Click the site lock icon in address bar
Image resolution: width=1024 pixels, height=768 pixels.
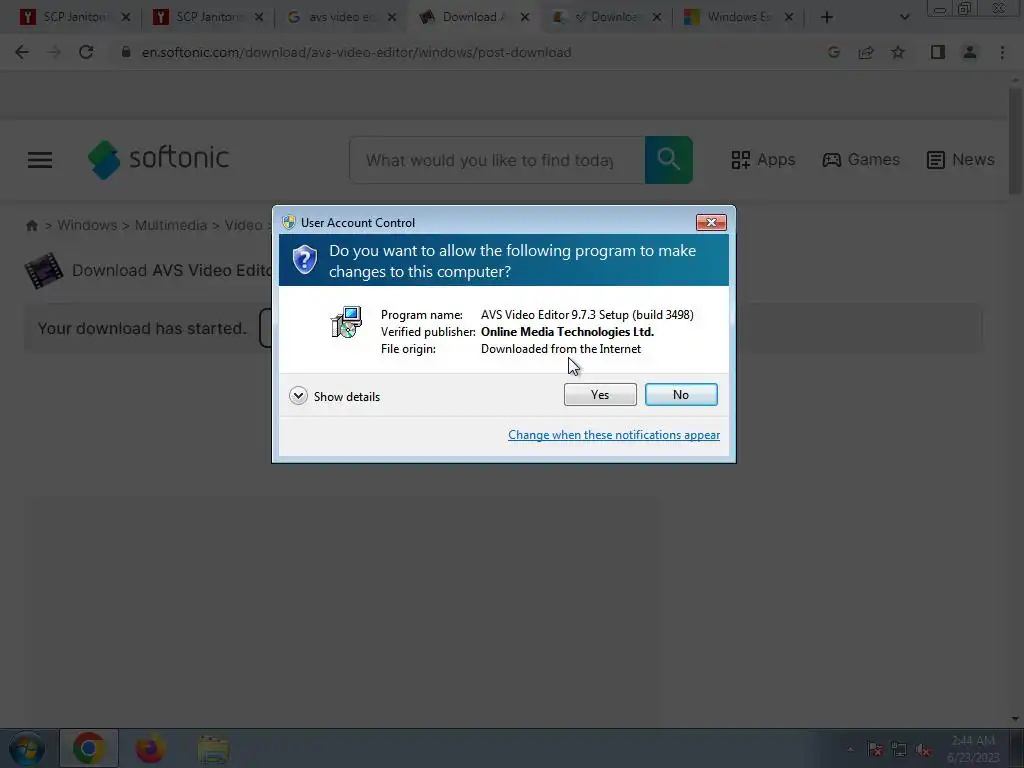point(126,52)
